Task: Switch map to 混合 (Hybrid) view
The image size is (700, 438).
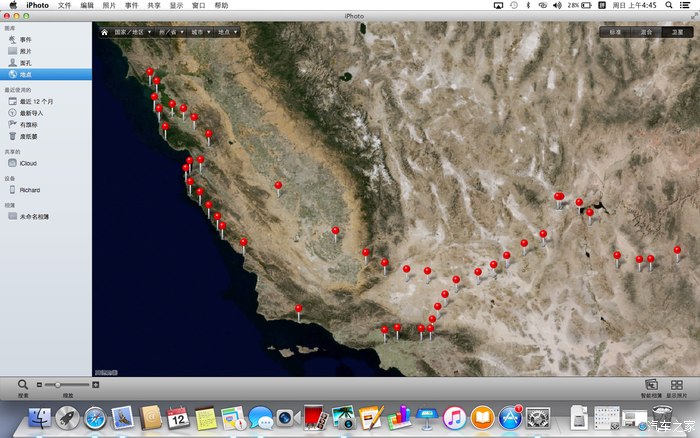Action: pyautogui.click(x=646, y=32)
